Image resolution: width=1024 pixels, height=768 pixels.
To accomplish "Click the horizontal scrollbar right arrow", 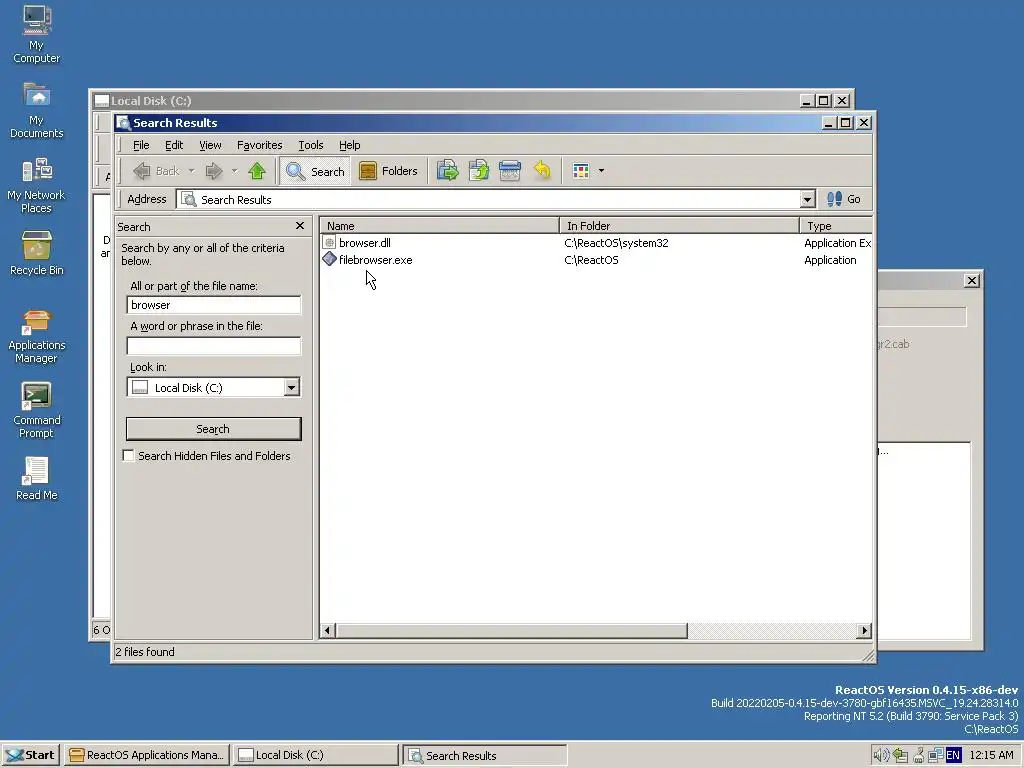I will 864,630.
